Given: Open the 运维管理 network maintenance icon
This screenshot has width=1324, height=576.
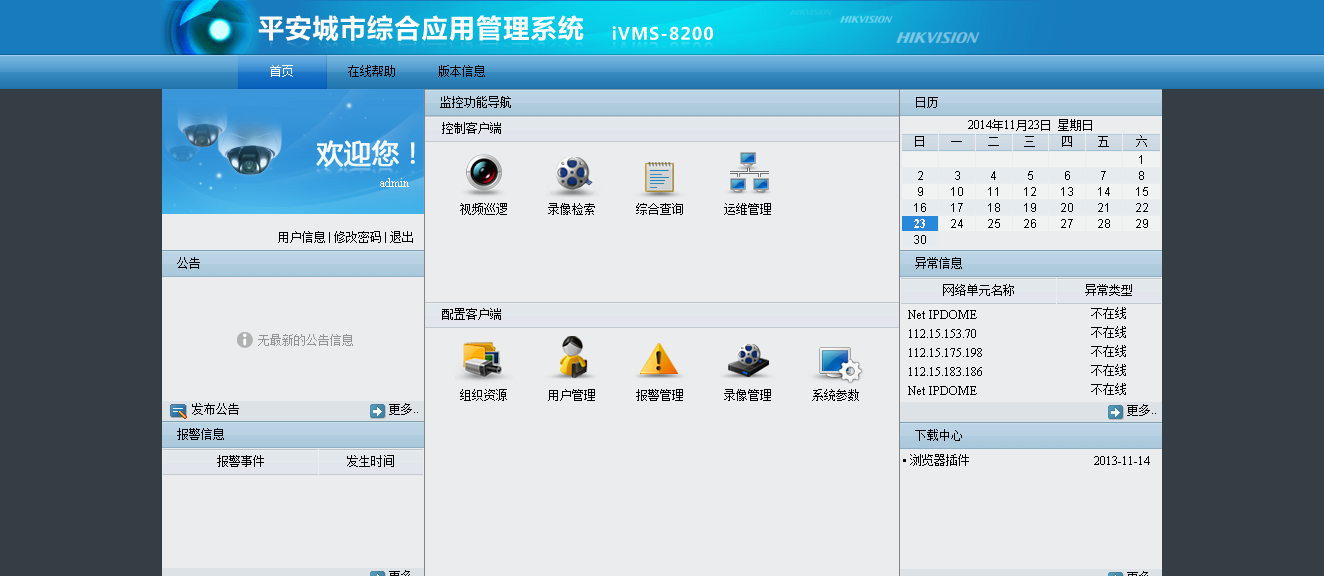Looking at the screenshot, I should click(x=748, y=173).
